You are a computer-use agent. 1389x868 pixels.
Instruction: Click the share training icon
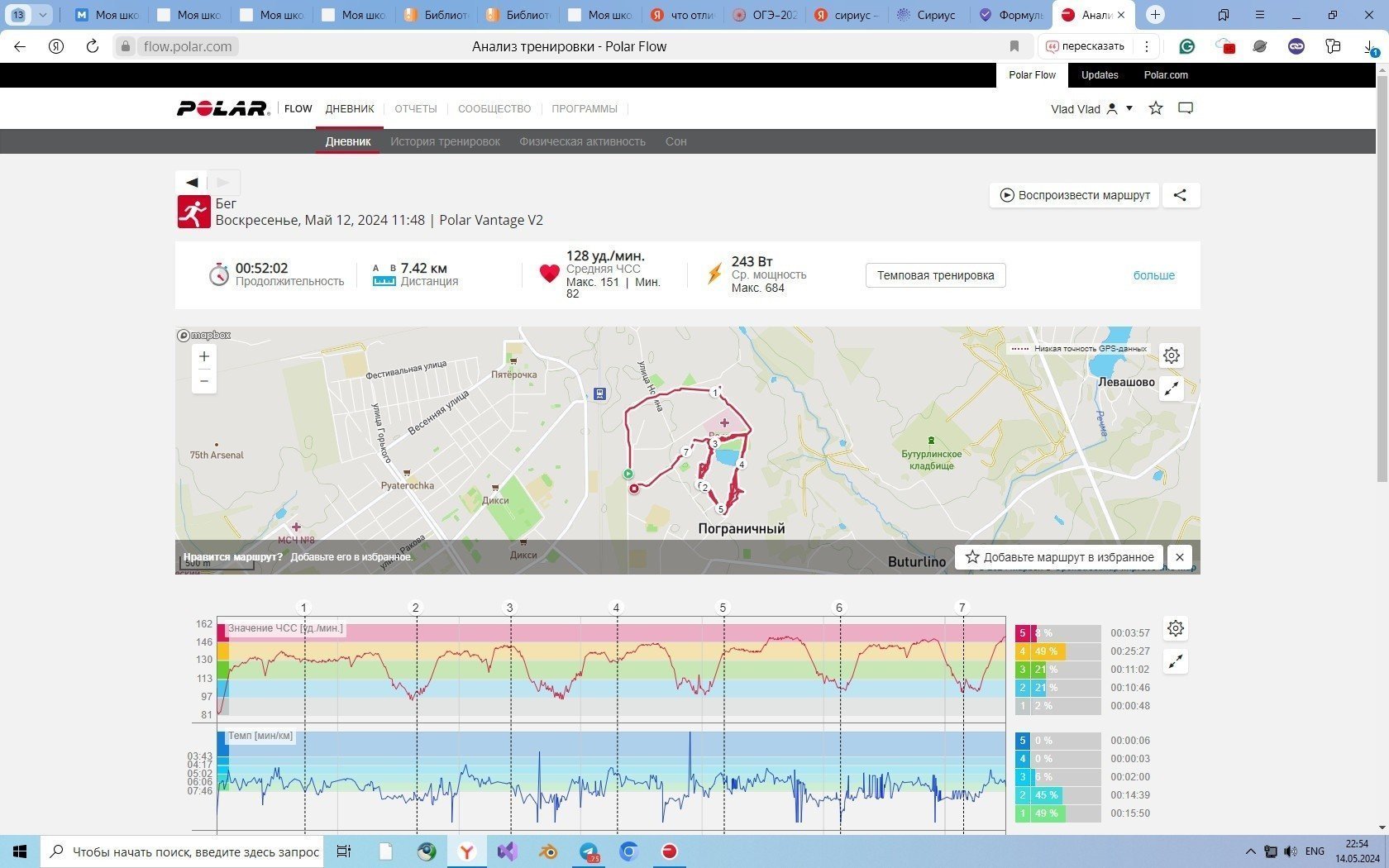point(1181,195)
